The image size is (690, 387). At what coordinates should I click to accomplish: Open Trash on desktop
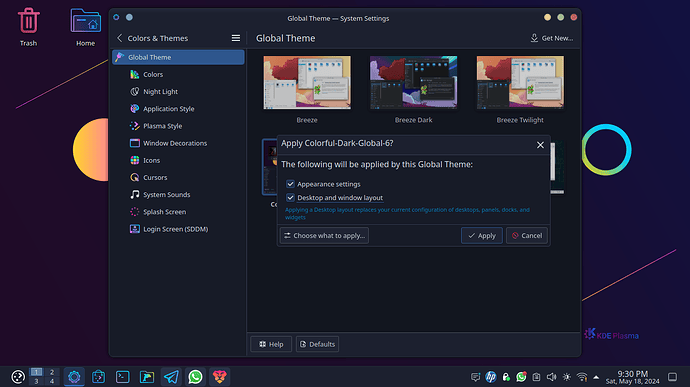tap(28, 26)
